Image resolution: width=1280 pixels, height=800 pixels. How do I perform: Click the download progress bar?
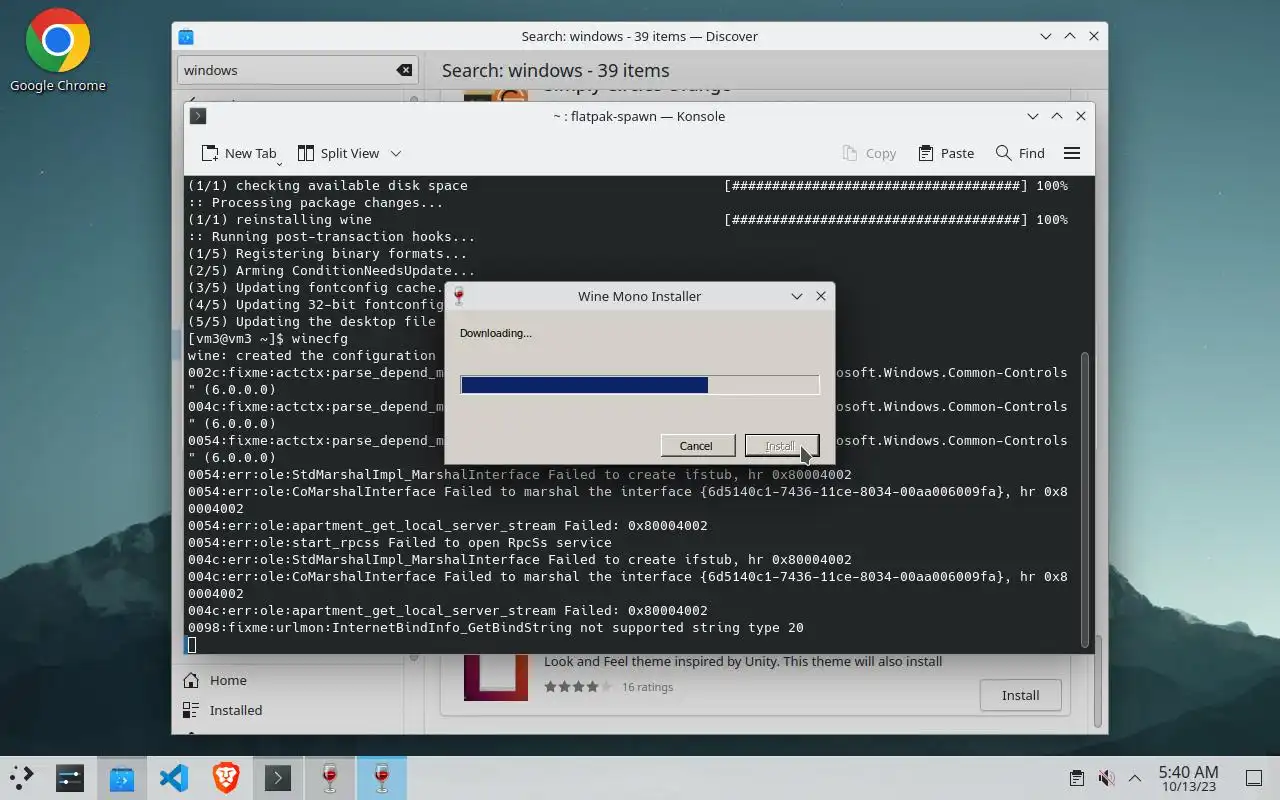[x=640, y=385]
